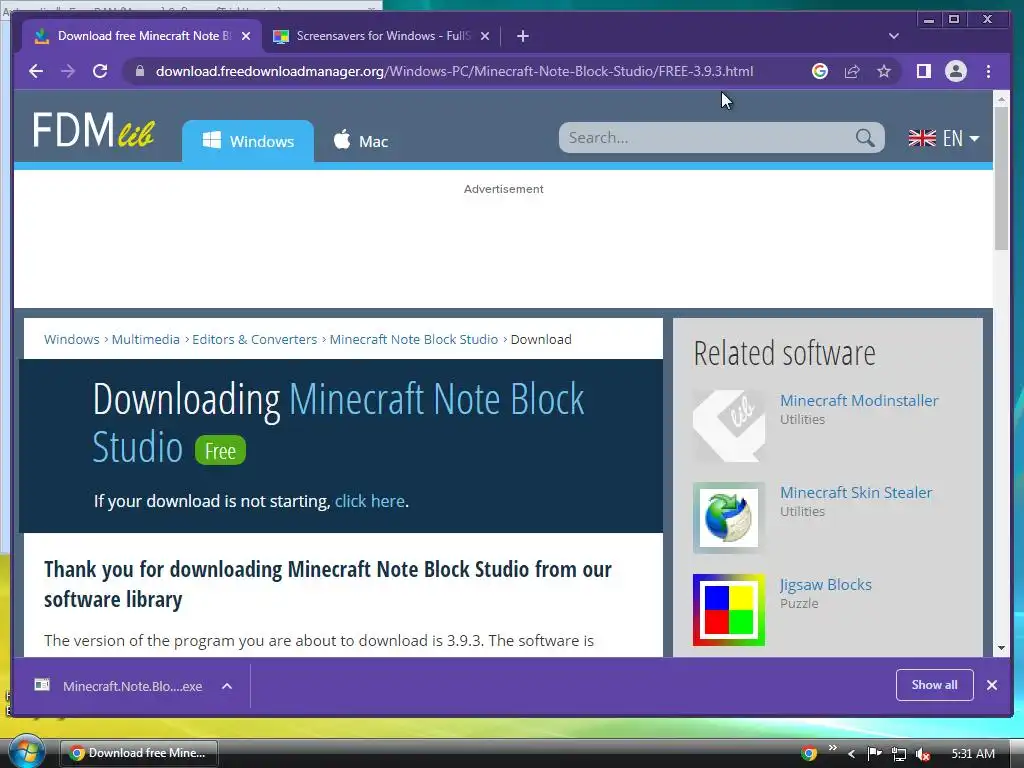Bookmark this page with the star
Image resolution: width=1024 pixels, height=768 pixels.
click(884, 71)
